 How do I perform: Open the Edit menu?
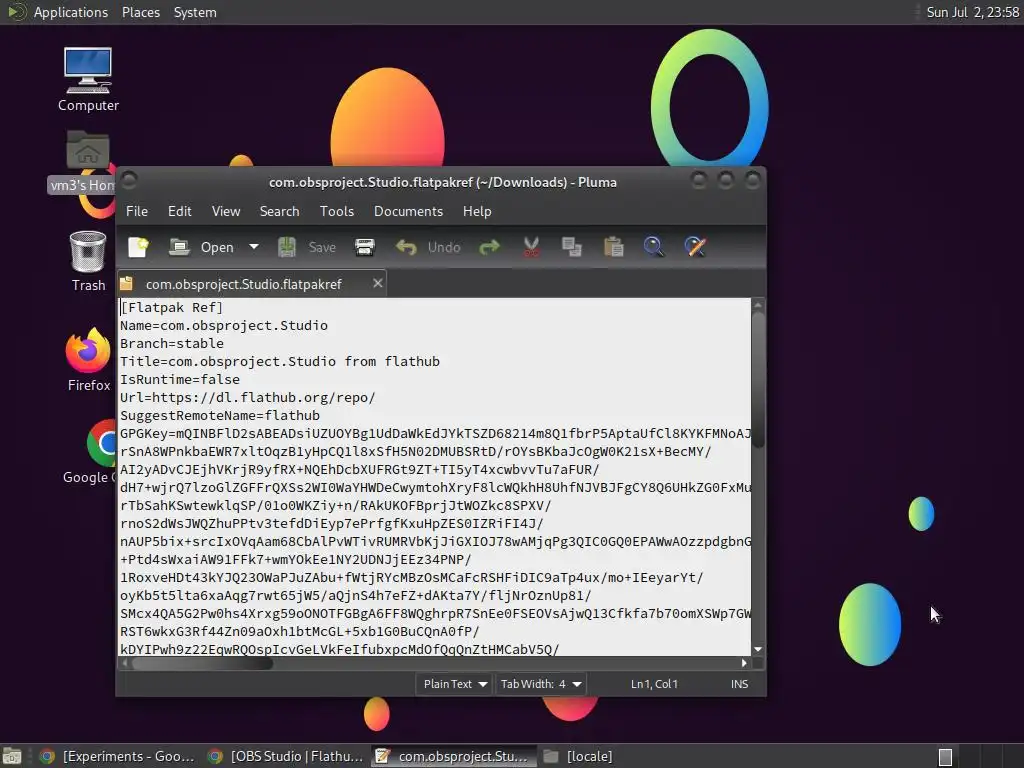point(180,212)
